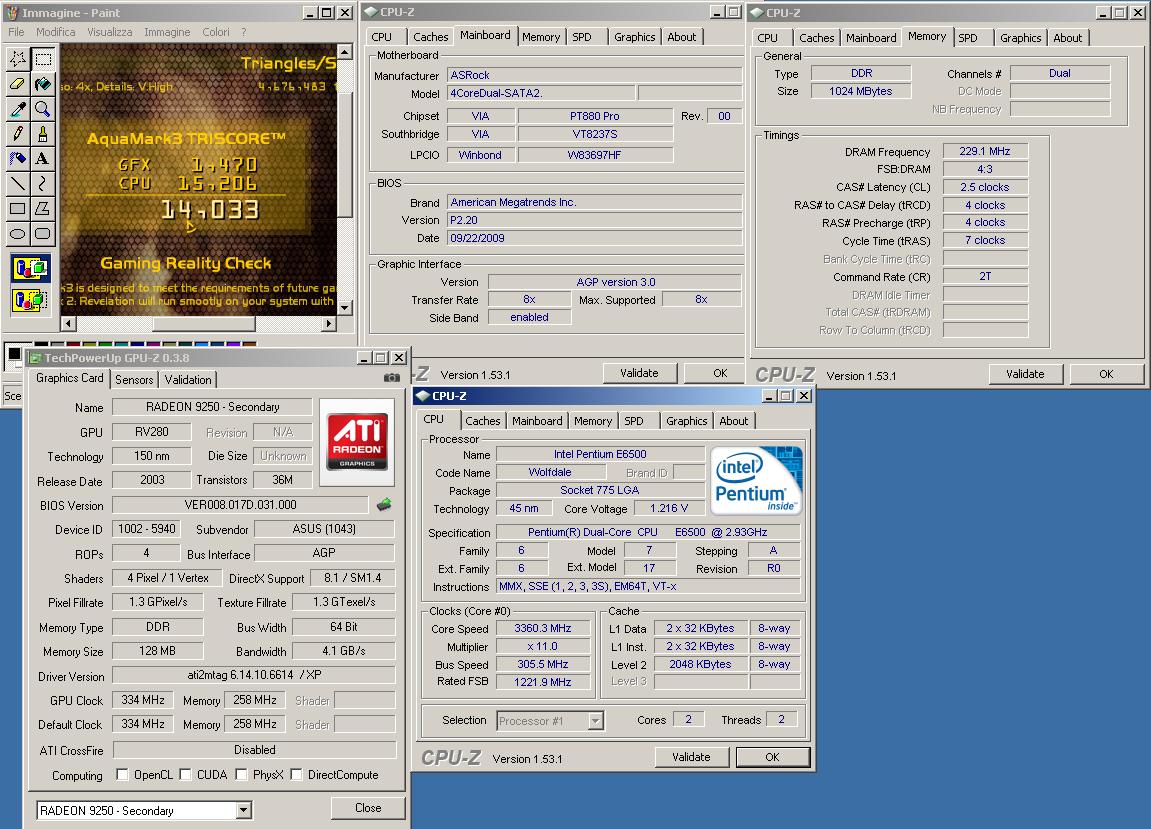Choose the straight Line tool
The width and height of the screenshot is (1151, 829).
tap(18, 184)
